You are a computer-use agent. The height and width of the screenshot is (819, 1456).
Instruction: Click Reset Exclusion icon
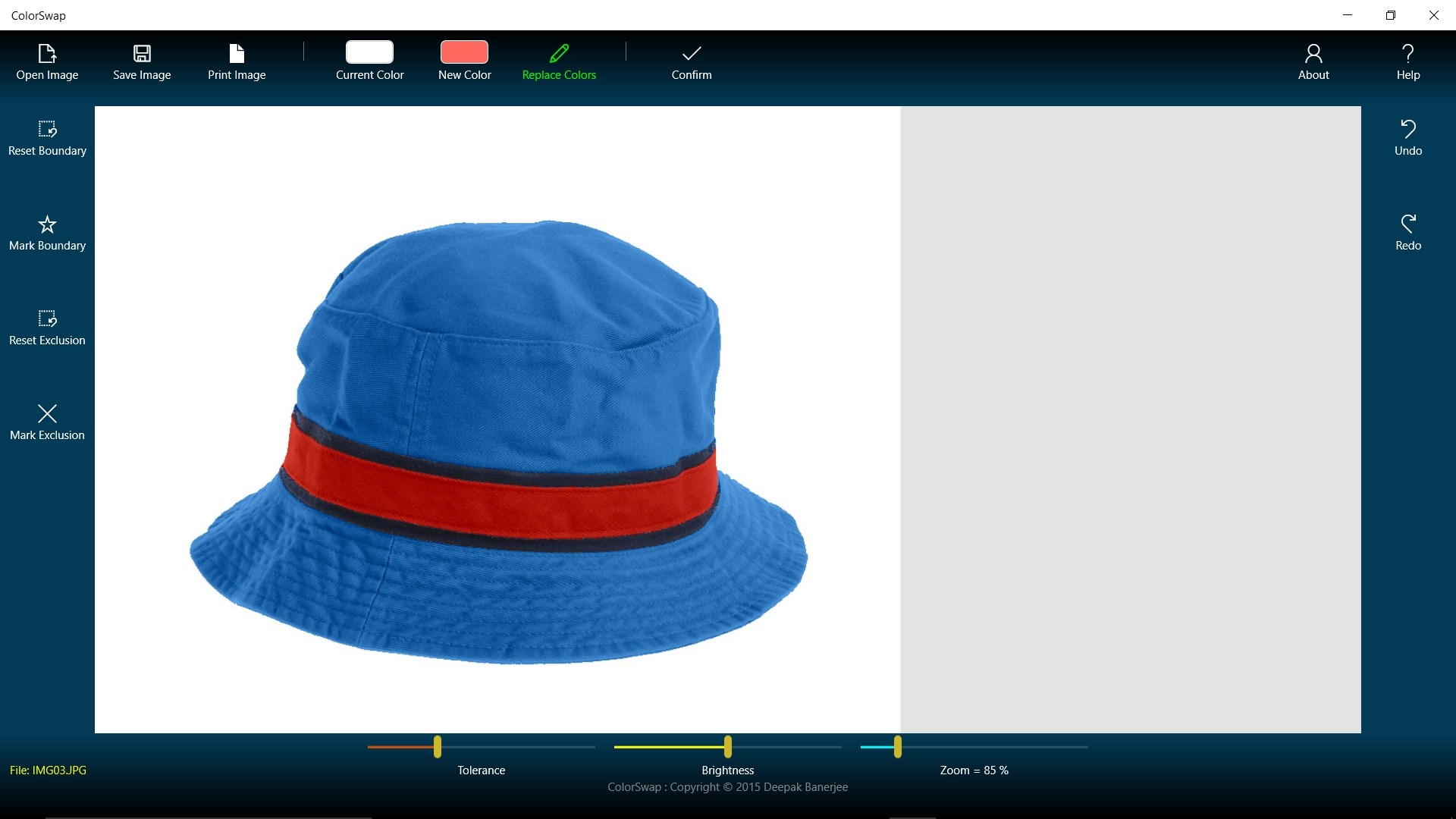click(x=47, y=318)
